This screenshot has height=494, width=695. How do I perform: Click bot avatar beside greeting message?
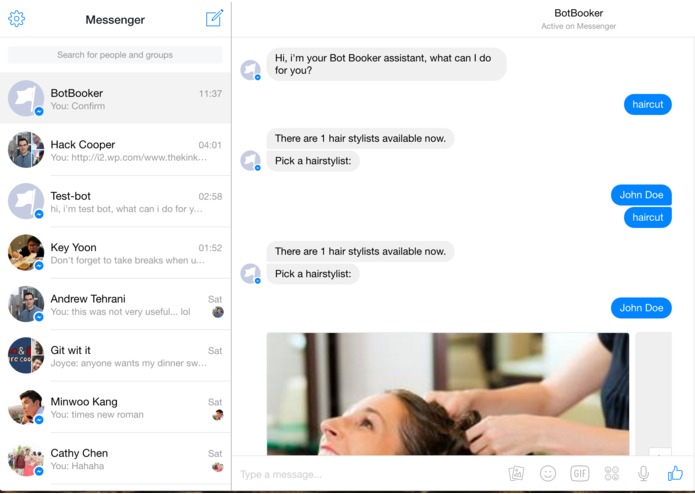tap(250, 70)
